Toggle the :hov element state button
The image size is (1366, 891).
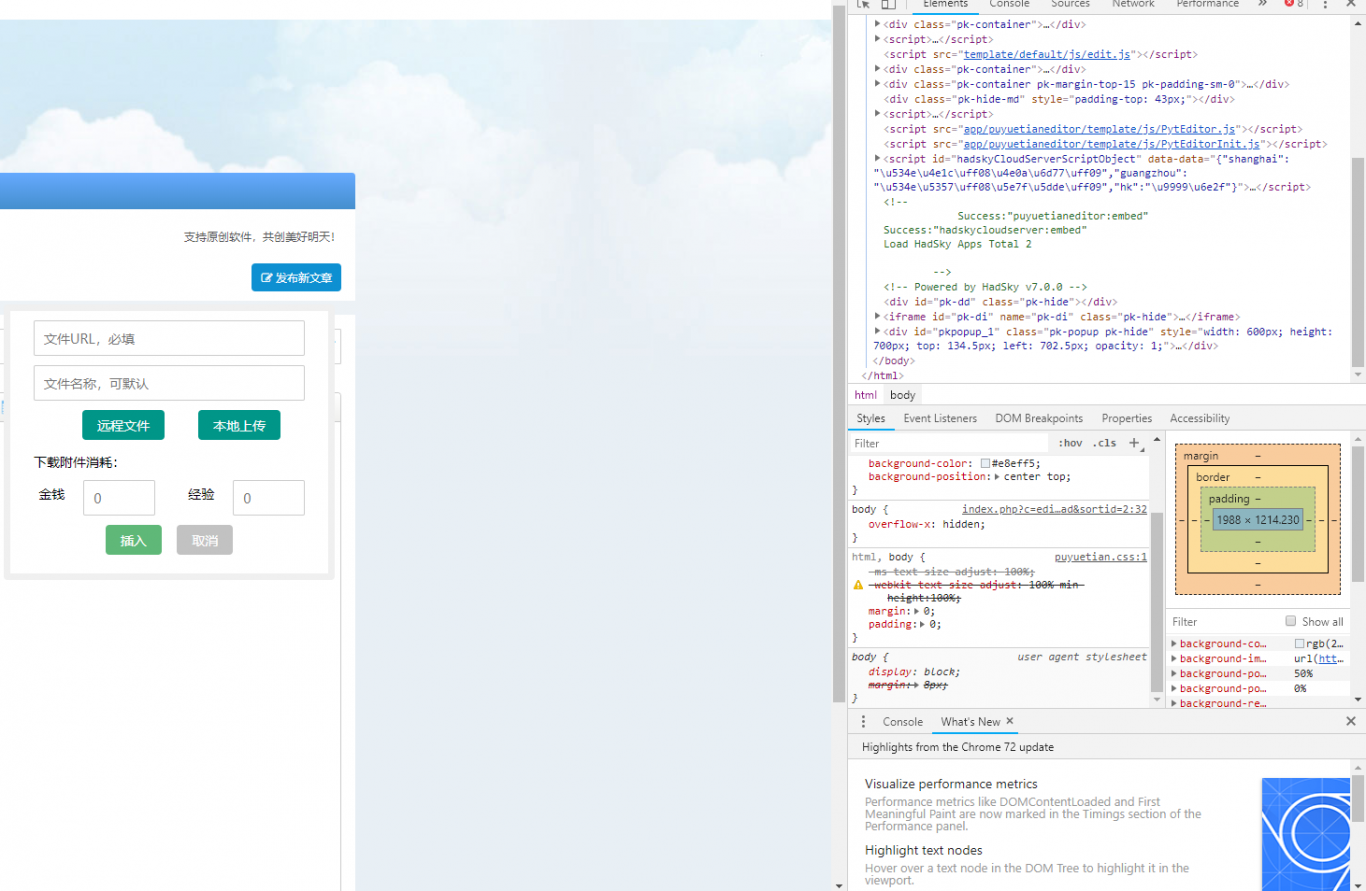click(x=1070, y=443)
